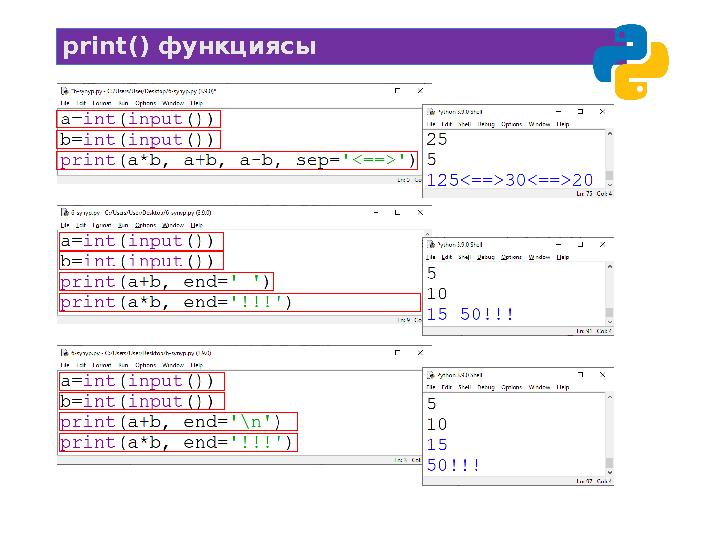The width and height of the screenshot is (720, 540).
Task: Maximize the editor containing sep='<==>' code
Action: (x=397, y=90)
